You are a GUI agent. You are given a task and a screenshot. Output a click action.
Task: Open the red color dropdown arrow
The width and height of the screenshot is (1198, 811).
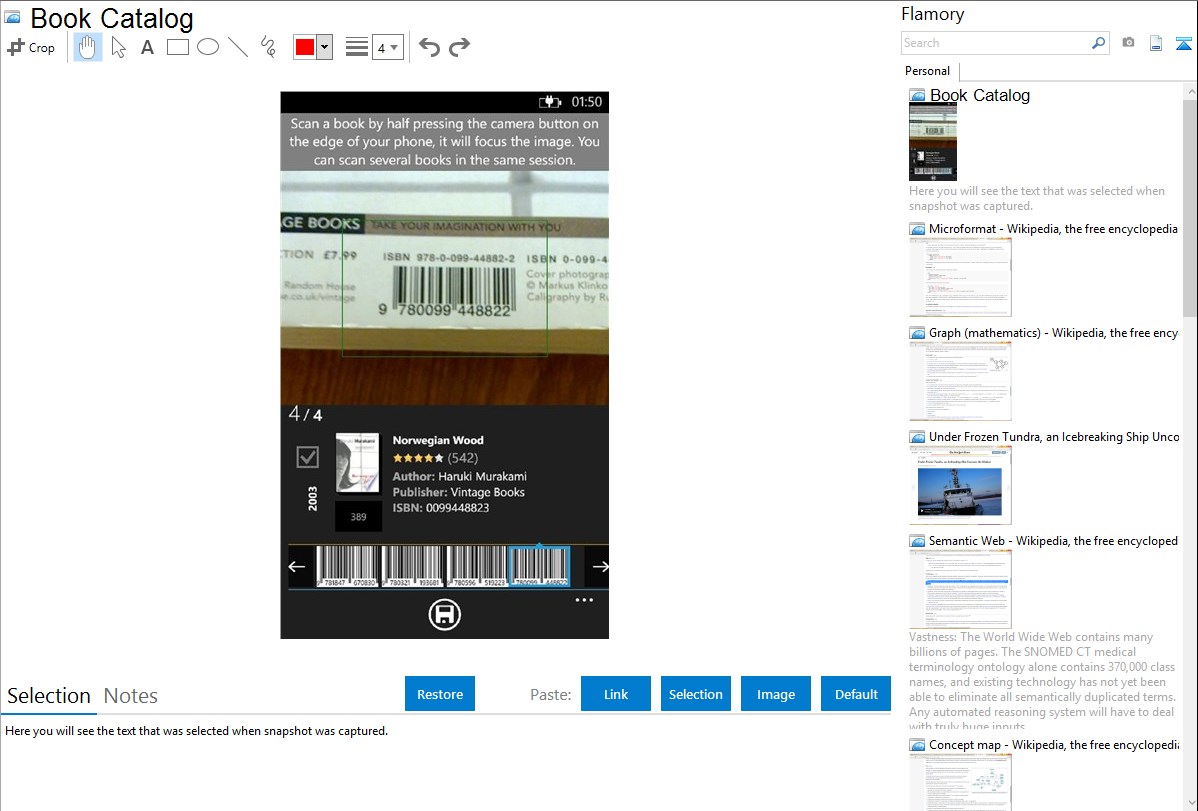(325, 47)
